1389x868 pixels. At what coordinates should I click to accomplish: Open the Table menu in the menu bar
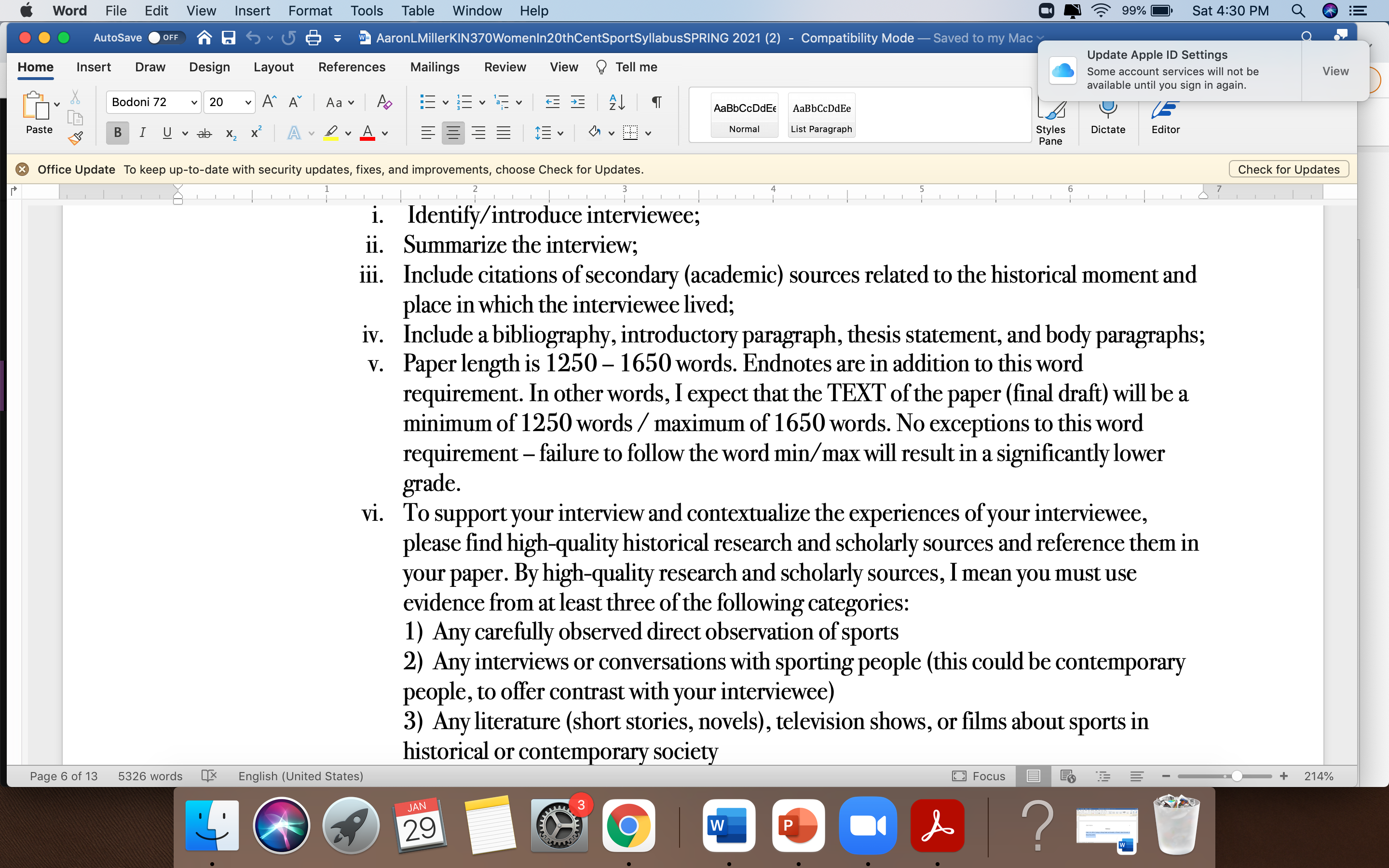[418, 11]
